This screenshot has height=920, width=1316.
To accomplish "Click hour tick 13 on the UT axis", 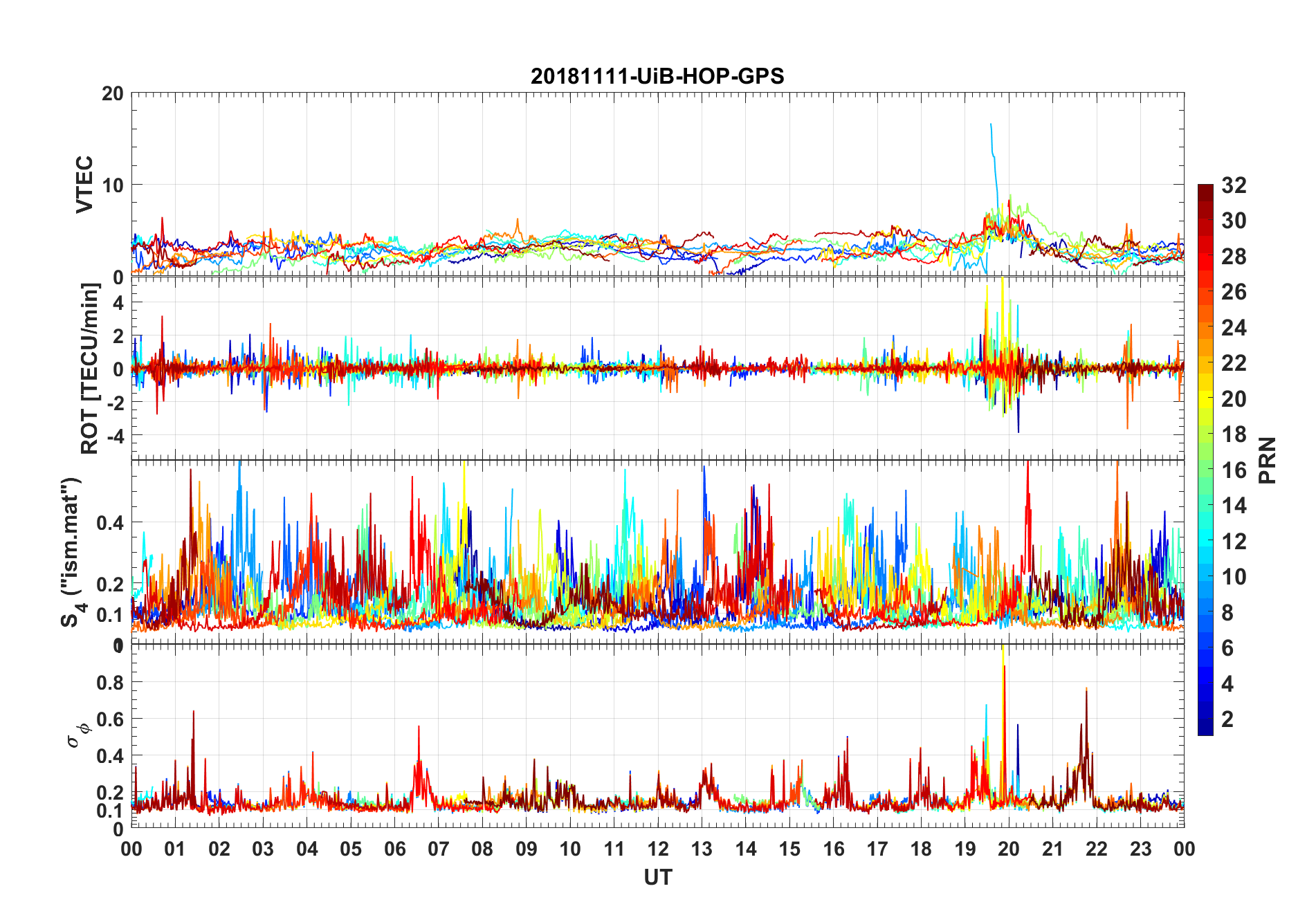I will point(702,849).
